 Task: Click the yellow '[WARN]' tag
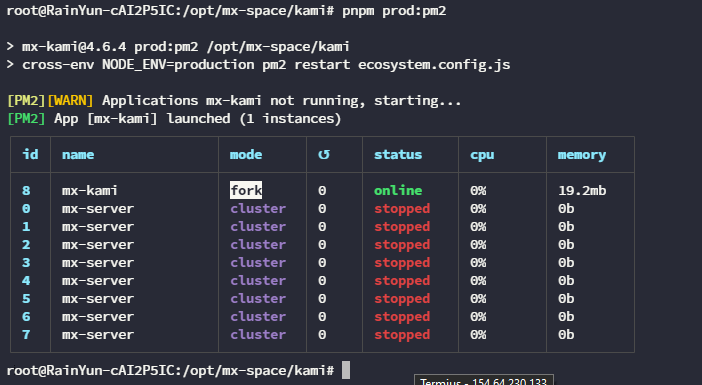[x=70, y=101]
